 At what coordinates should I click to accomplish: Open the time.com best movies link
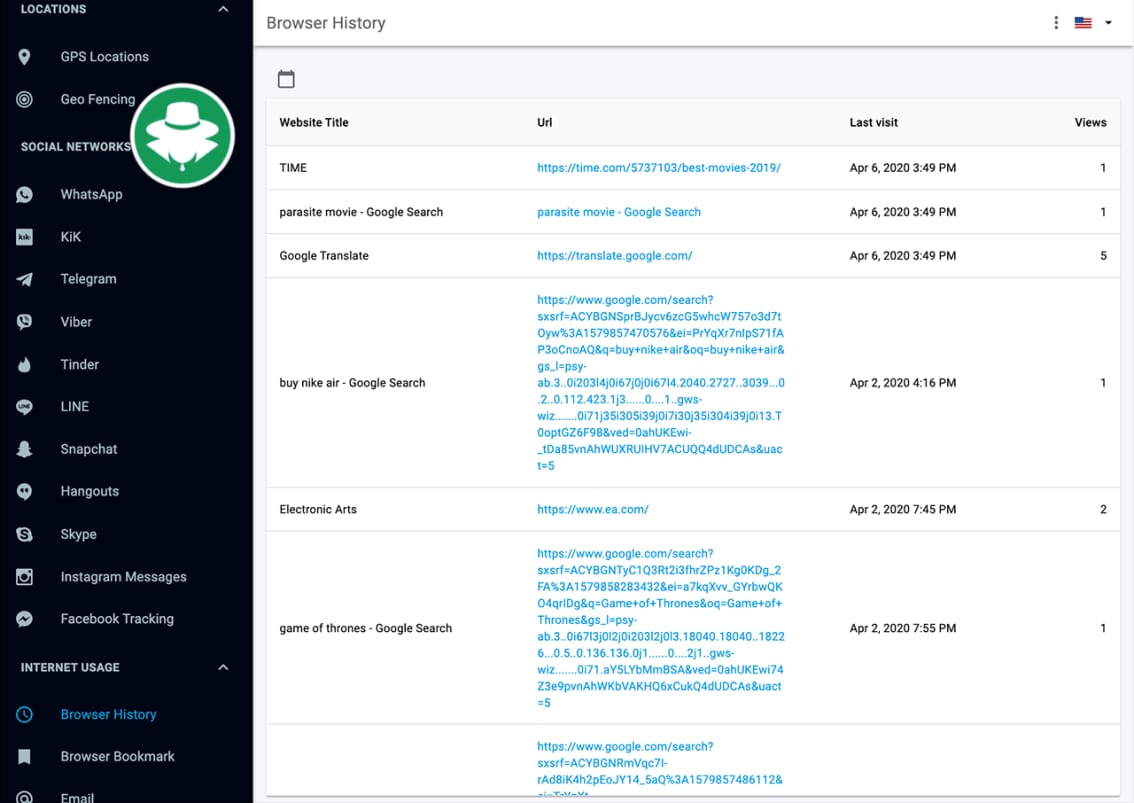[658, 168]
